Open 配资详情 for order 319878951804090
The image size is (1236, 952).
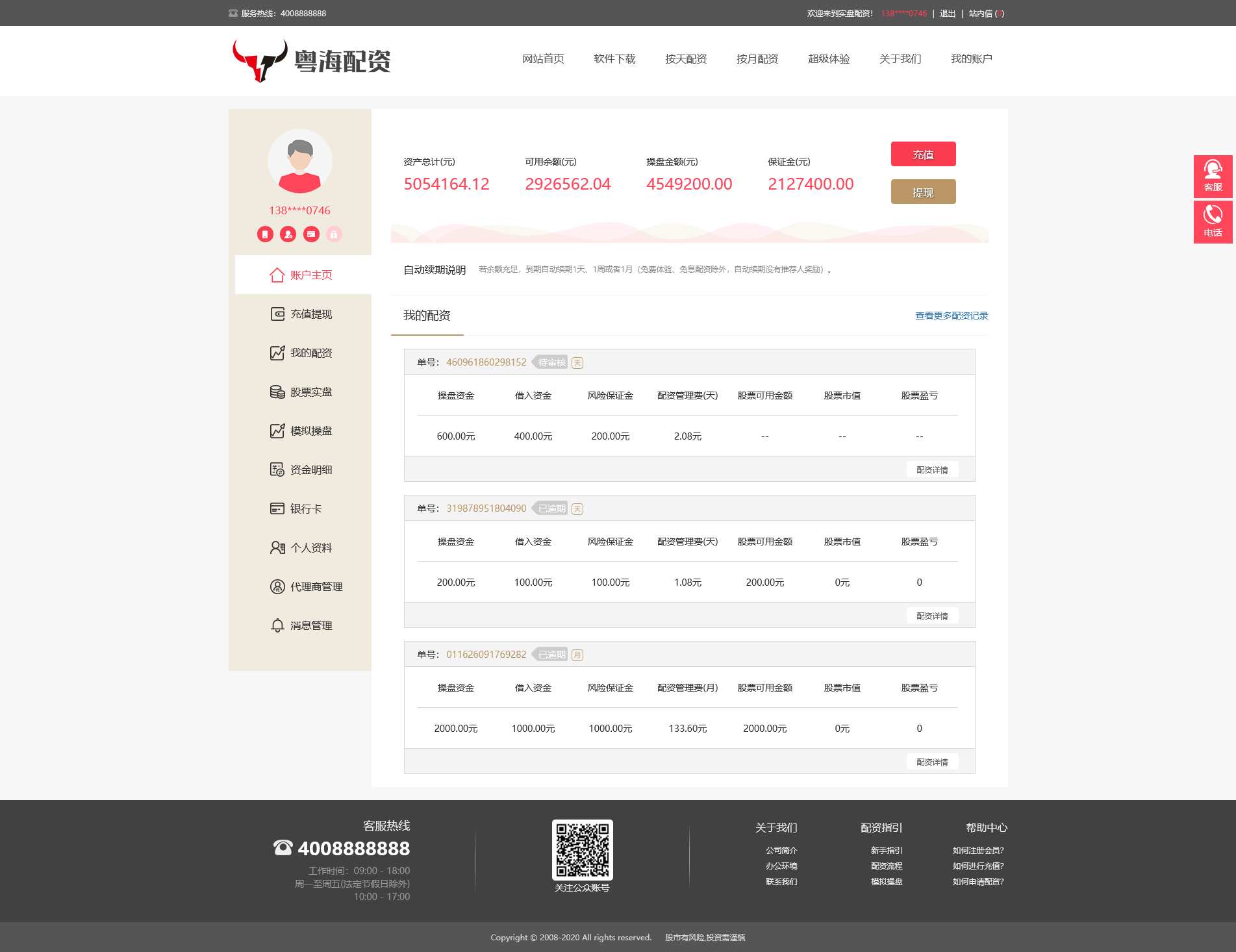click(932, 616)
